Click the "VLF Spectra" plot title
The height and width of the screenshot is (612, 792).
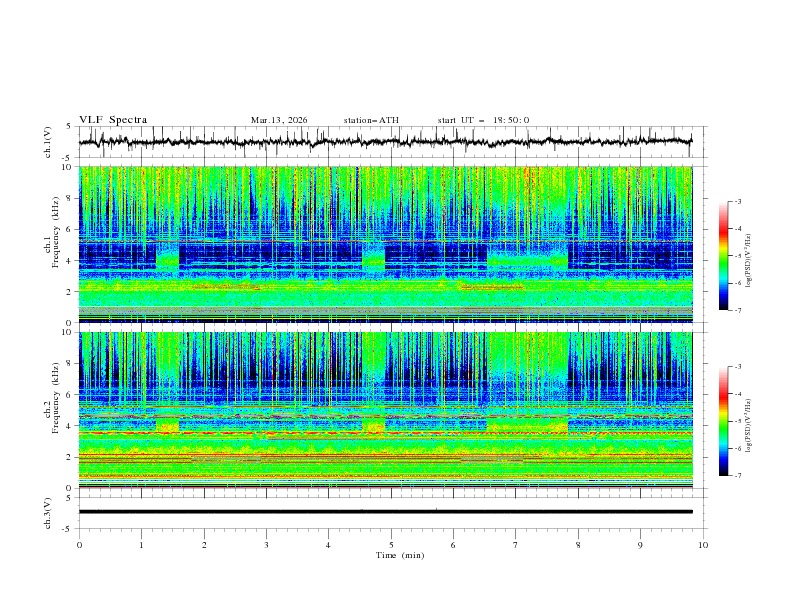tap(113, 120)
